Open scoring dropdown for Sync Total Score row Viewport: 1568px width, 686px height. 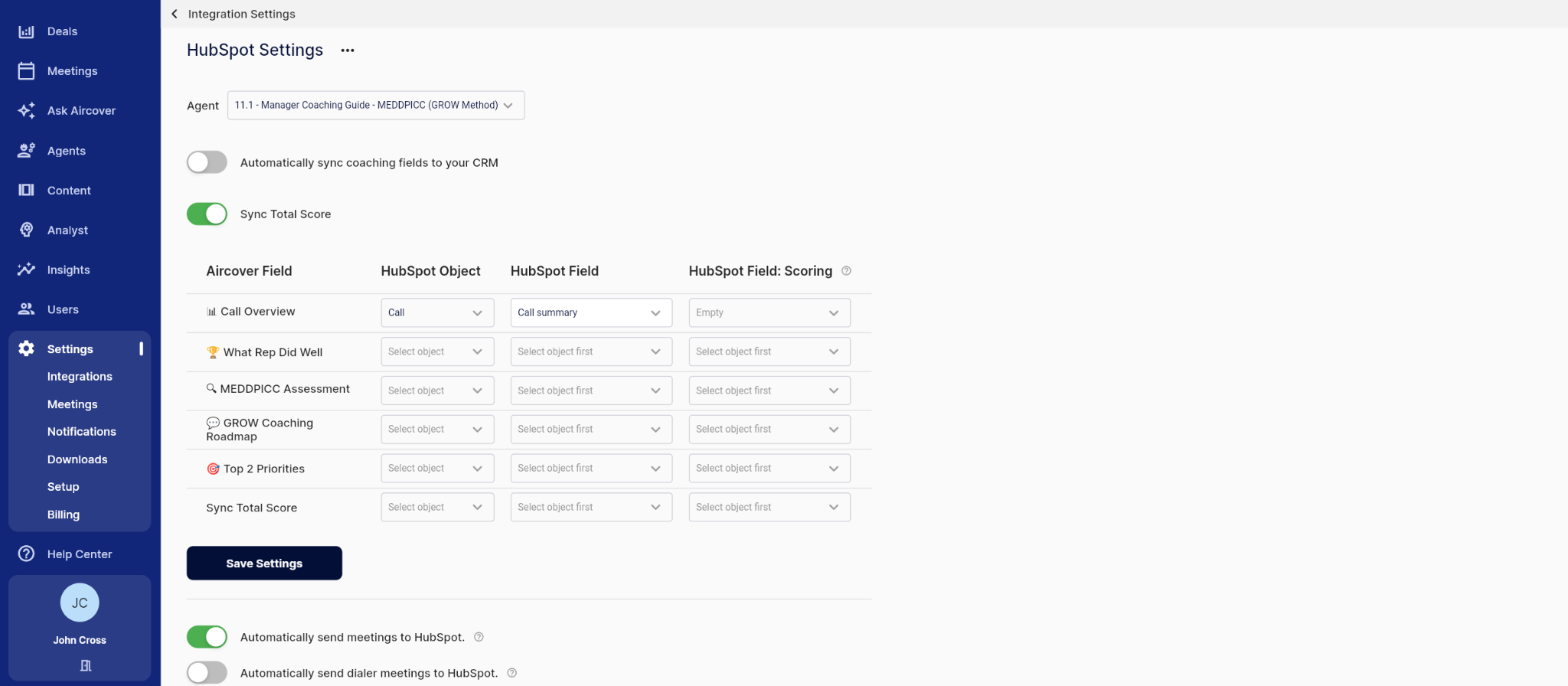[x=769, y=507]
